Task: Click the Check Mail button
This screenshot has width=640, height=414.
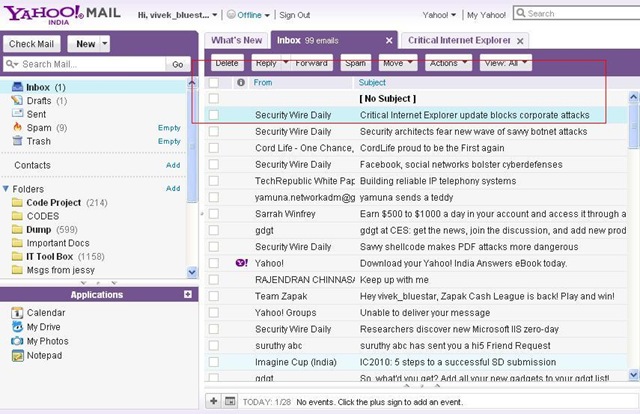Action: point(31,44)
